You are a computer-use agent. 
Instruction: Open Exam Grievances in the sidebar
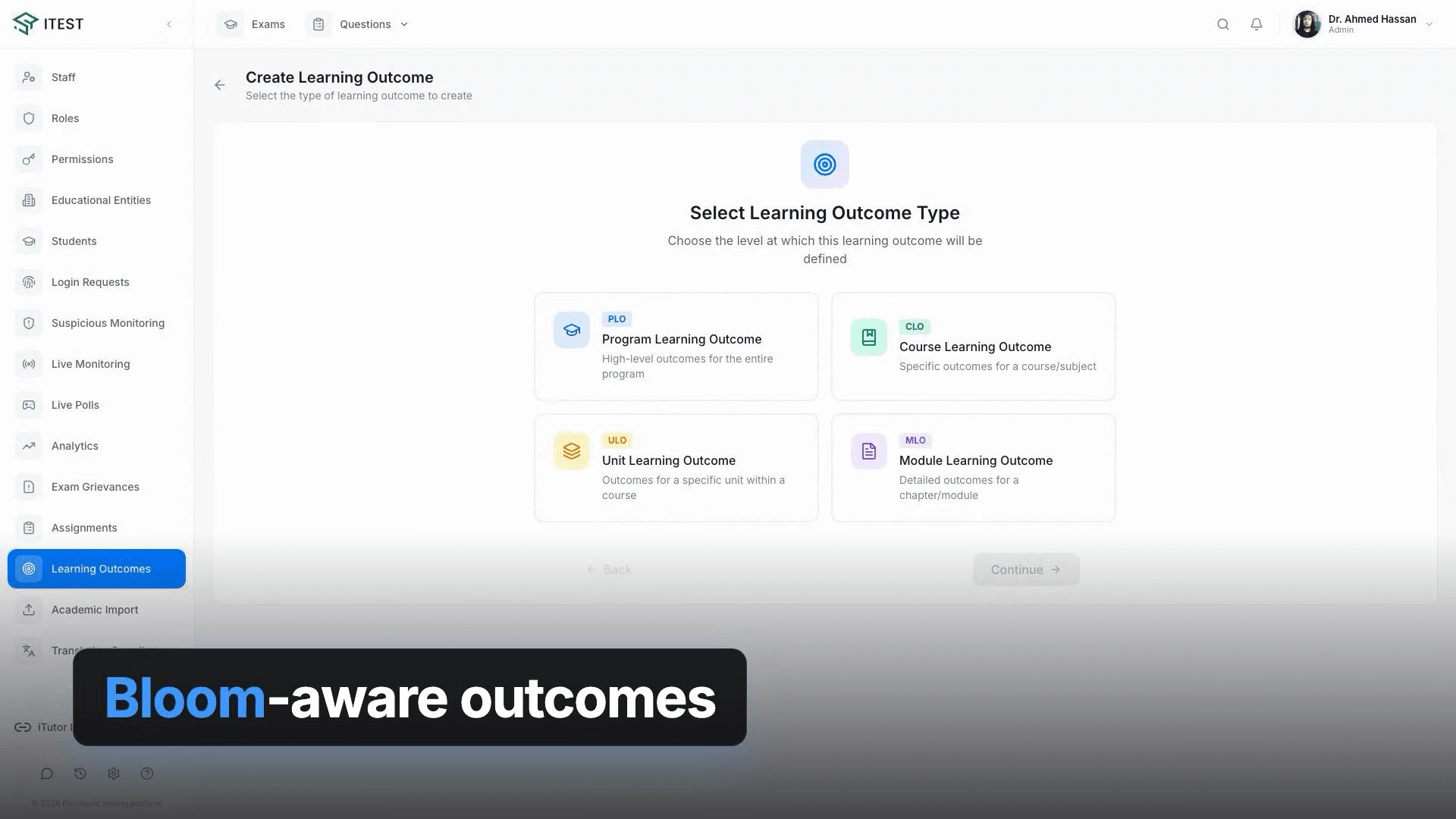tap(96, 487)
